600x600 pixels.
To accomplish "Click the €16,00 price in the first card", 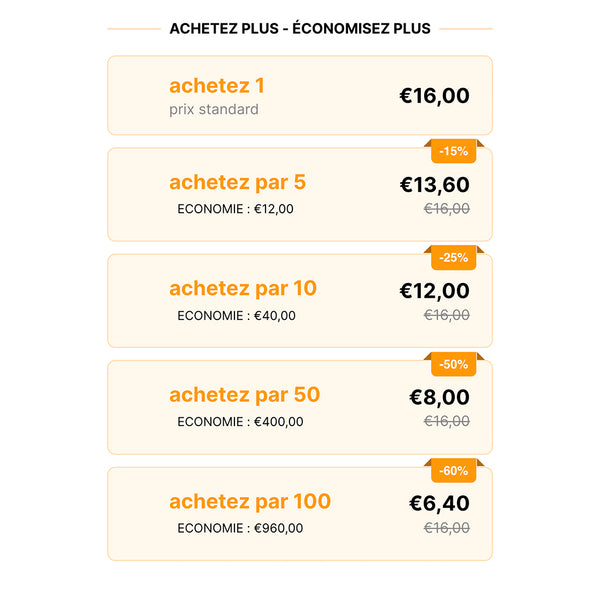I will coord(434,96).
